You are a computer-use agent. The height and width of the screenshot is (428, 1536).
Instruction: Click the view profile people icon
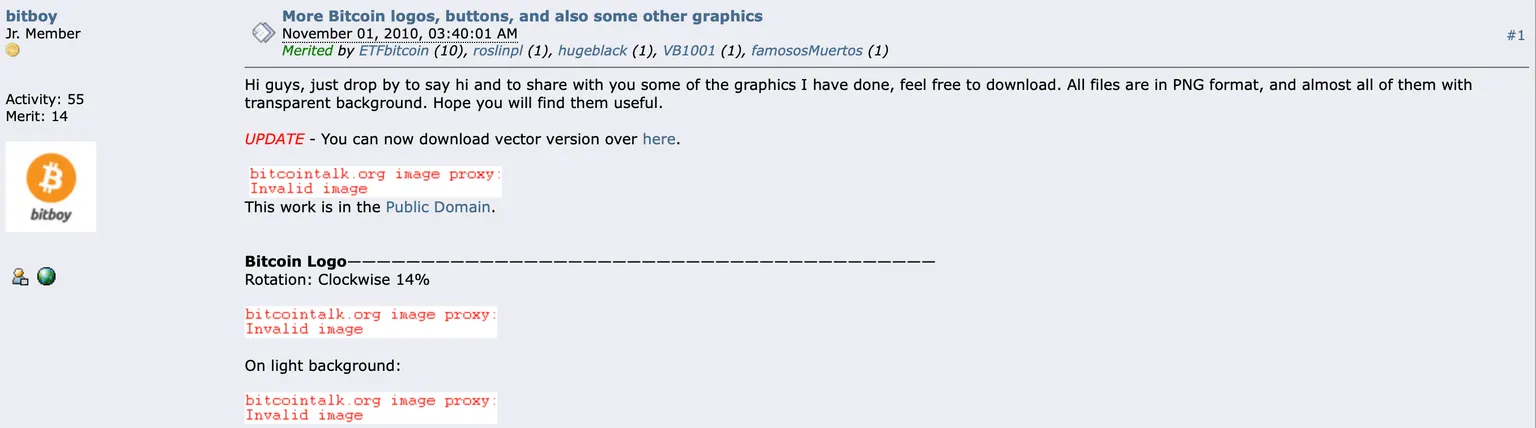coord(19,277)
